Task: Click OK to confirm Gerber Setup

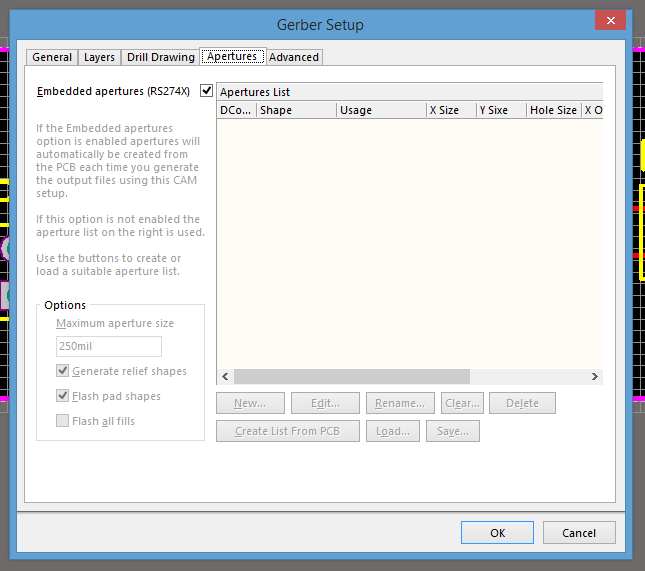Action: click(497, 533)
